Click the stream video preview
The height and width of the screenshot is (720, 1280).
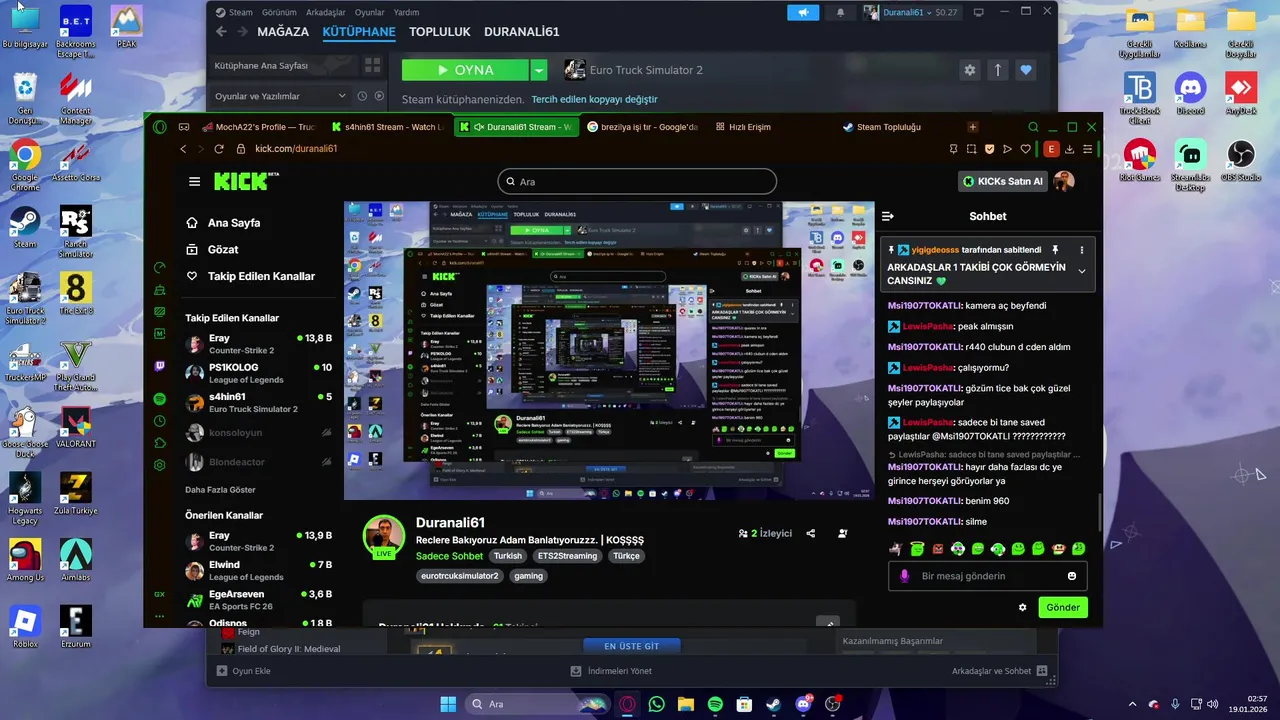pyautogui.click(x=609, y=350)
